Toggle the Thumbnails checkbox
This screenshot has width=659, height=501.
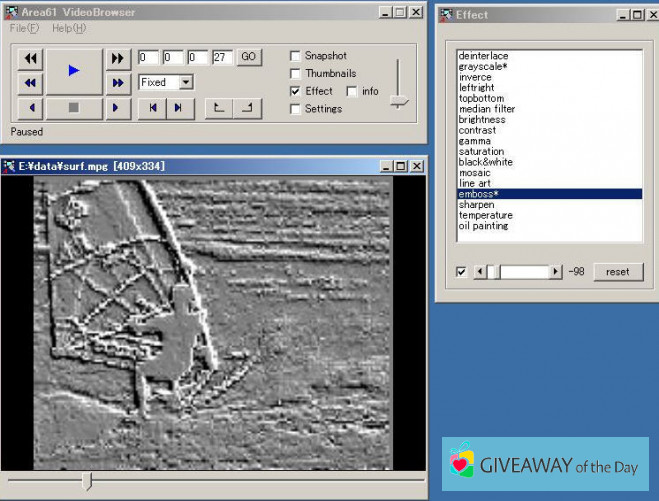point(295,74)
